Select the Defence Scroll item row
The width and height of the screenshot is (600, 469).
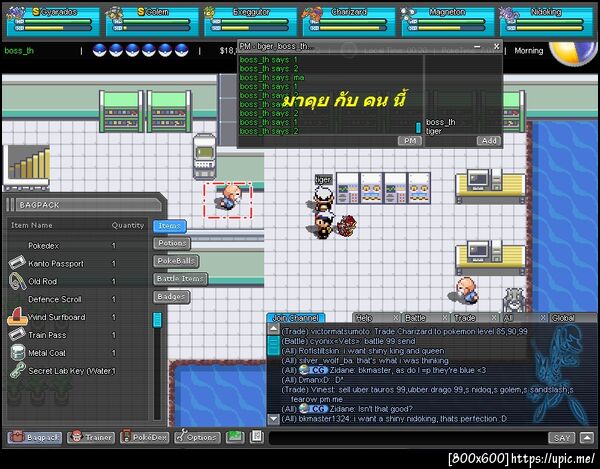click(77, 299)
